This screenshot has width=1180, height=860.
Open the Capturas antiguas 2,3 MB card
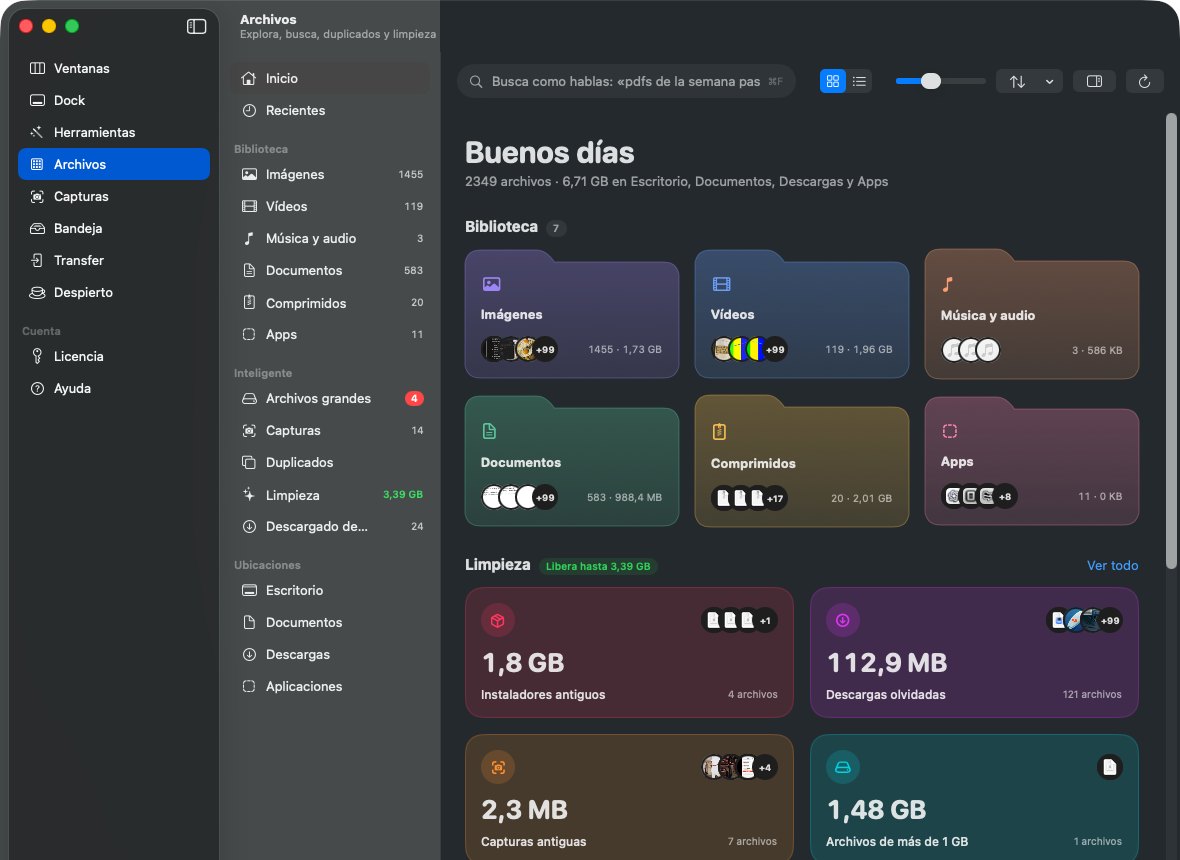tap(629, 798)
